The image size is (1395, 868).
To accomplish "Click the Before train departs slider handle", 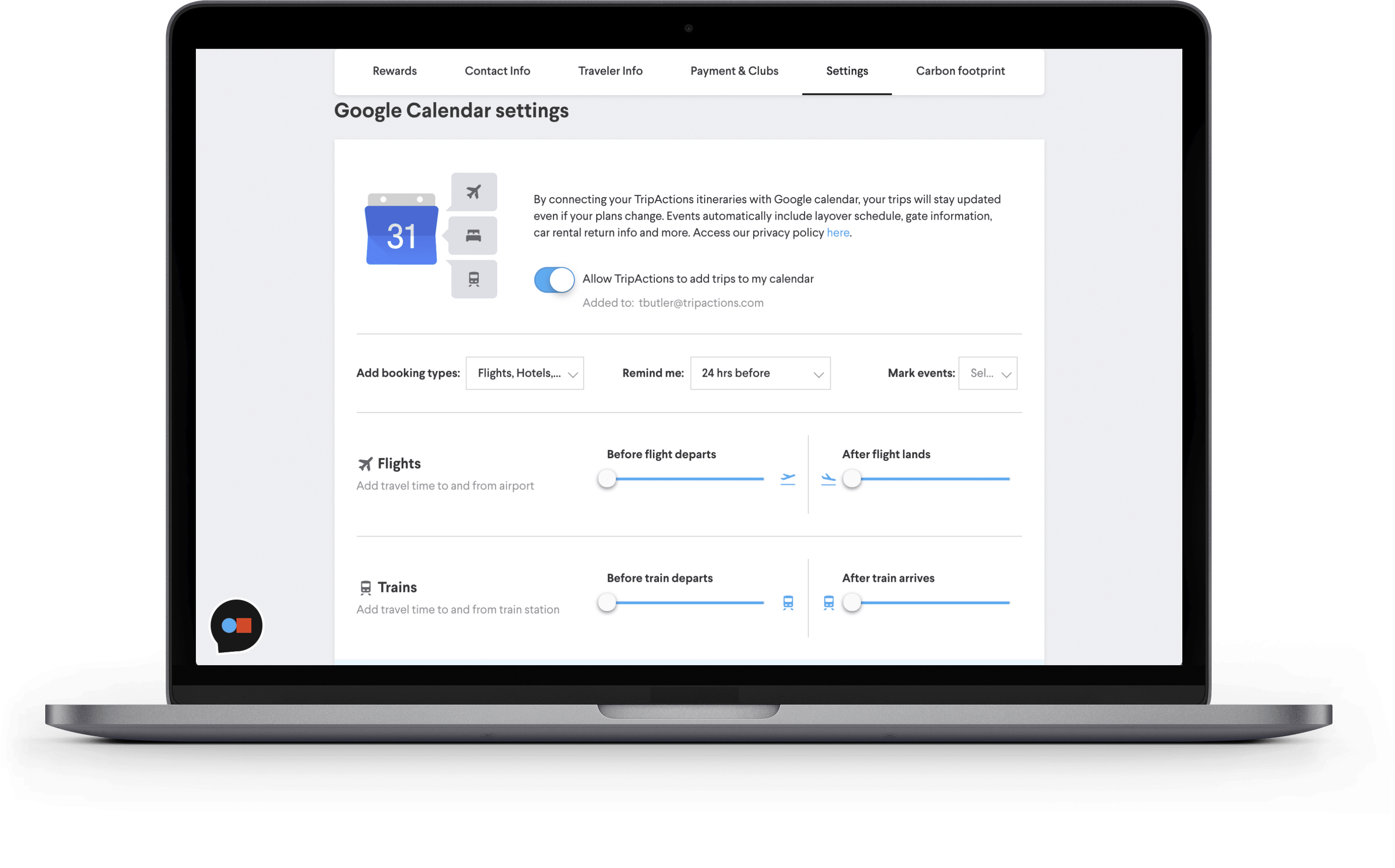I will pos(607,603).
